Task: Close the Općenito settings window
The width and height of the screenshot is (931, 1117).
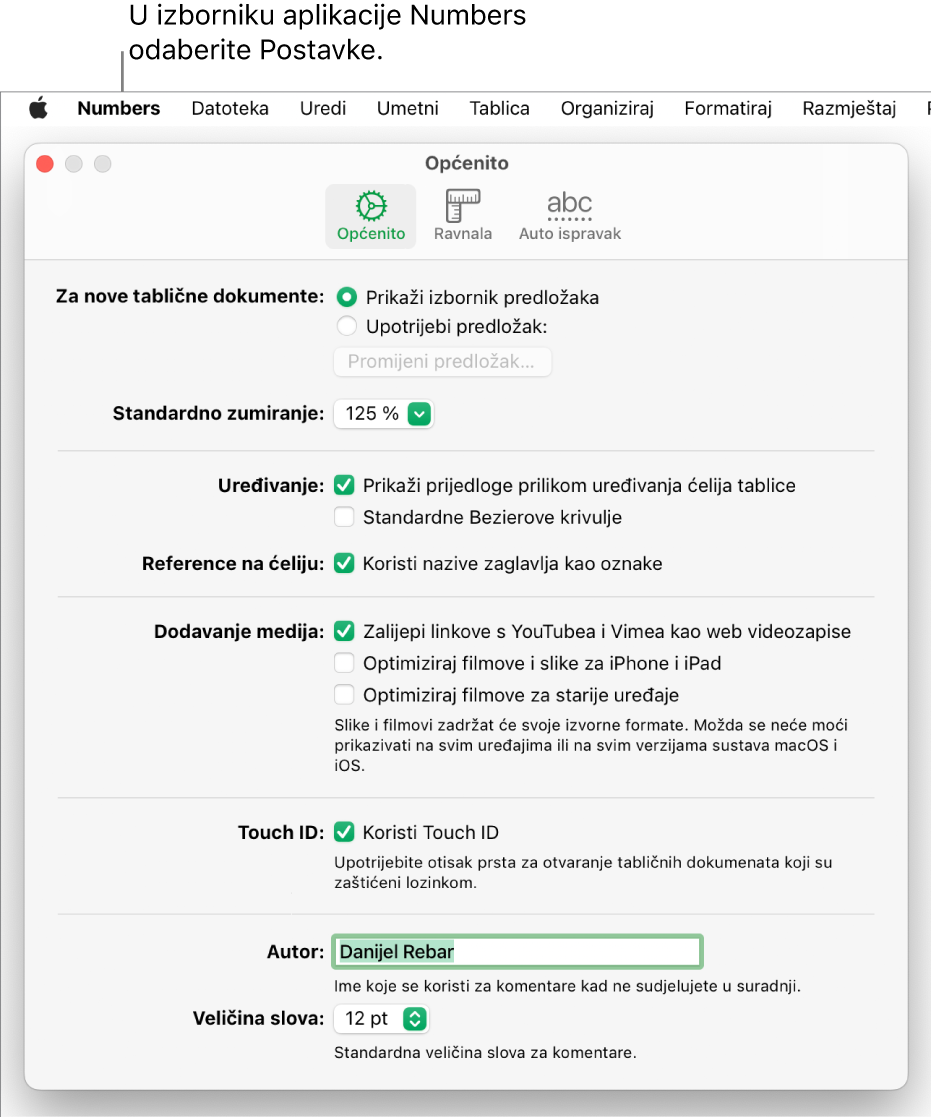Action: click(x=45, y=164)
